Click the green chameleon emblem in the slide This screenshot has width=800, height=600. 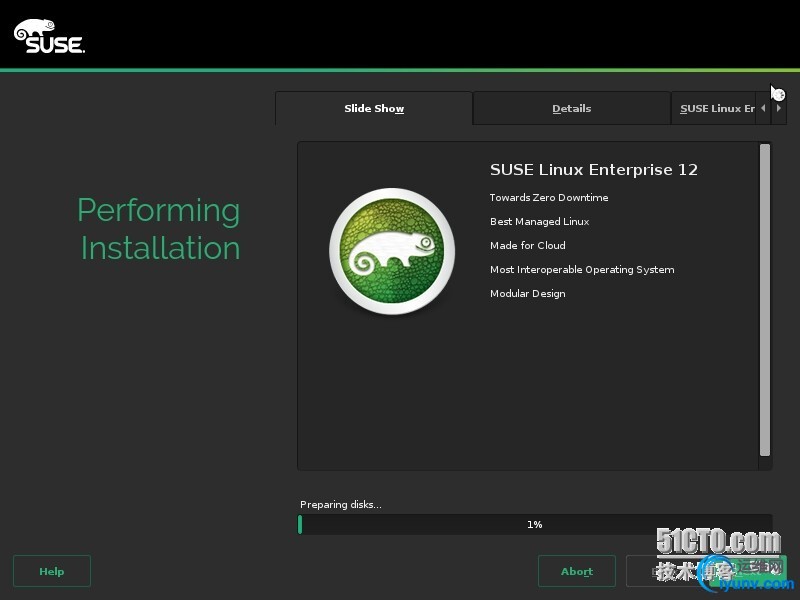pos(384,251)
